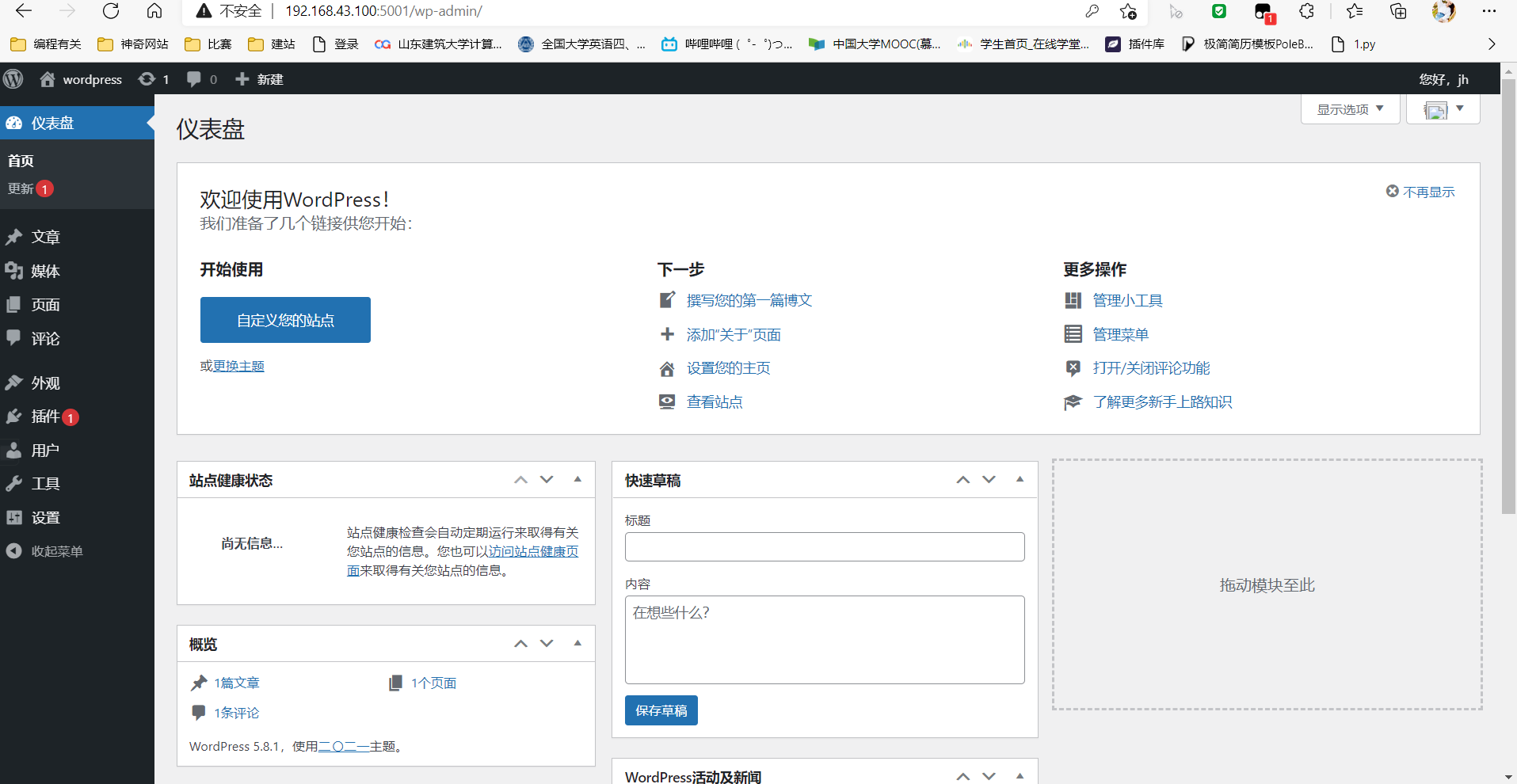Toggle 站点健康状态 panel collapse

577,480
